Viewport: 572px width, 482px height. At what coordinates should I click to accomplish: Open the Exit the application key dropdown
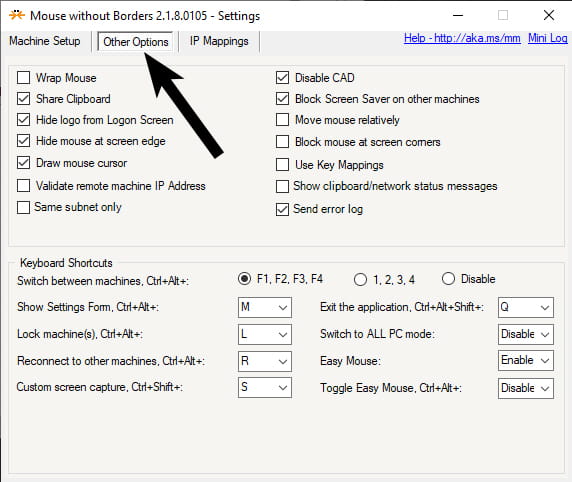pyautogui.click(x=526, y=307)
